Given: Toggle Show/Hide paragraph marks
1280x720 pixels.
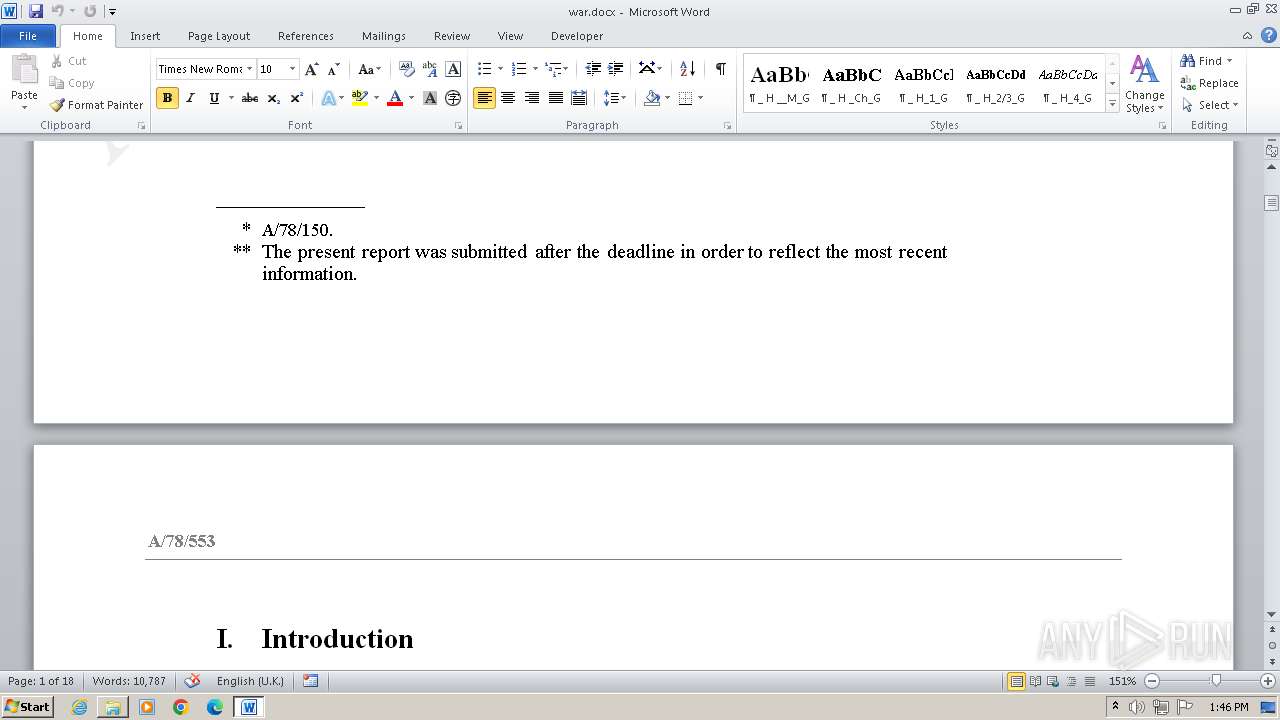Looking at the screenshot, I should [720, 69].
